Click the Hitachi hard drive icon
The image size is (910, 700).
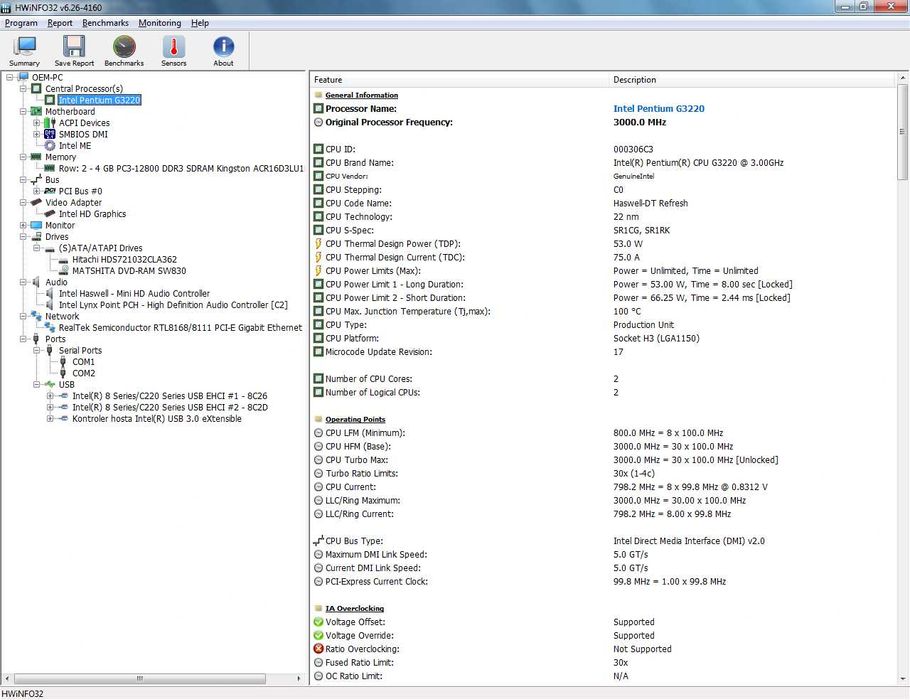pyautogui.click(x=63, y=259)
